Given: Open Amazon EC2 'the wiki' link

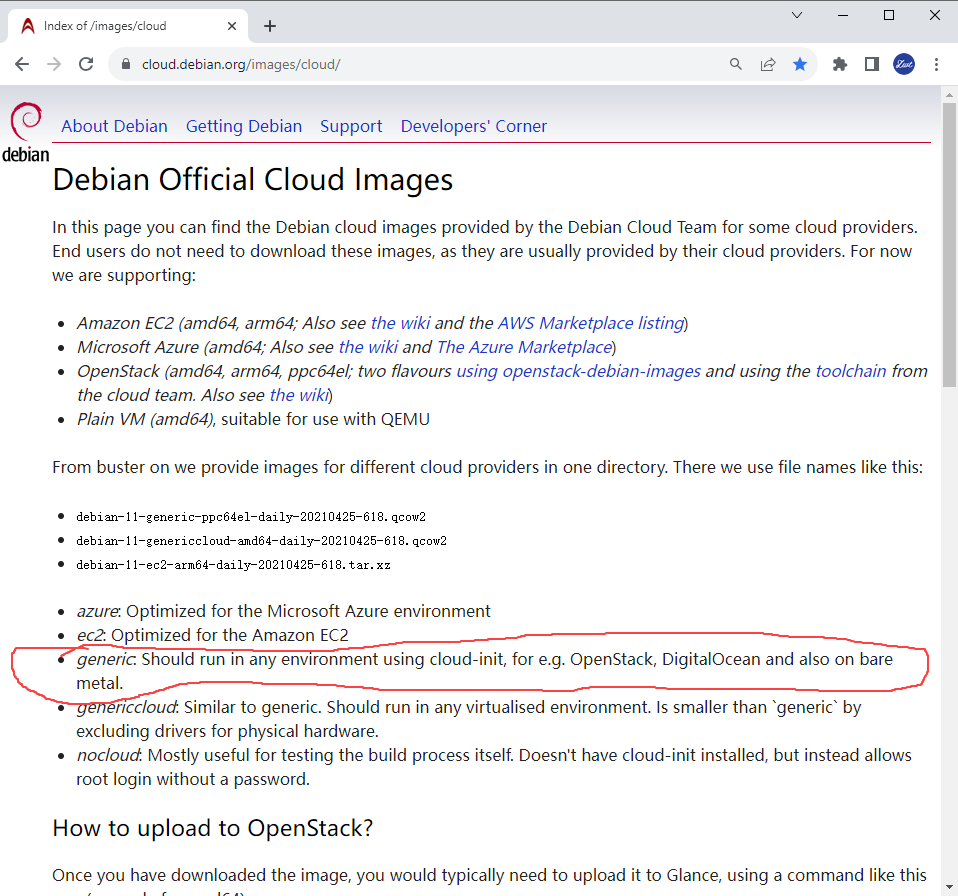Looking at the screenshot, I should click(401, 322).
